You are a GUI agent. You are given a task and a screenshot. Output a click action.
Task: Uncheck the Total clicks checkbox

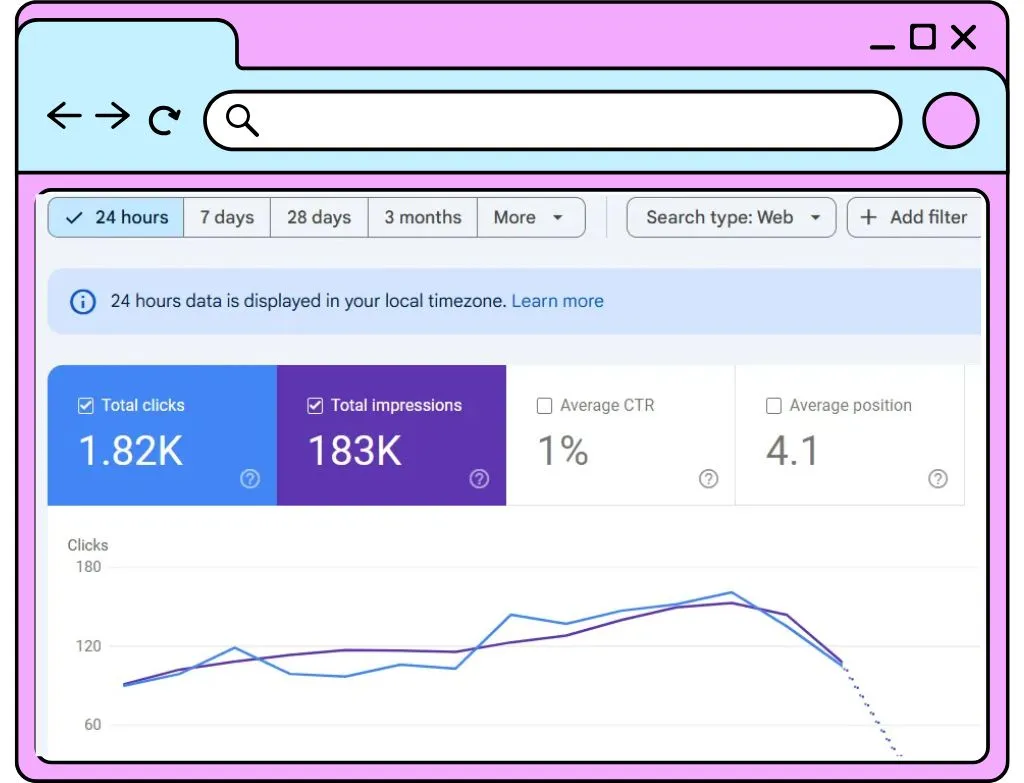click(x=86, y=406)
